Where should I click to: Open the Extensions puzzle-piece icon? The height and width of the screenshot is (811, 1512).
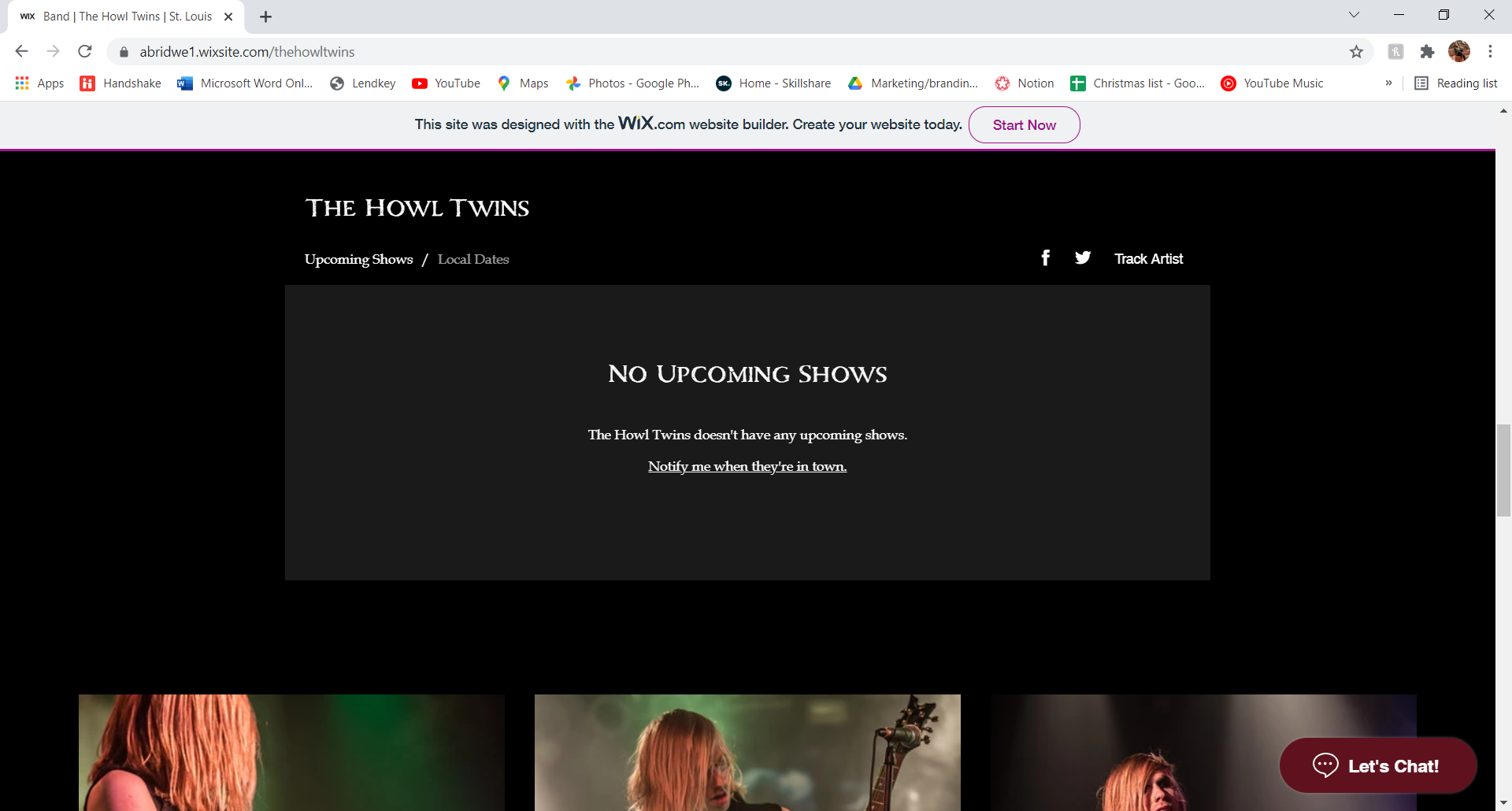(1427, 52)
